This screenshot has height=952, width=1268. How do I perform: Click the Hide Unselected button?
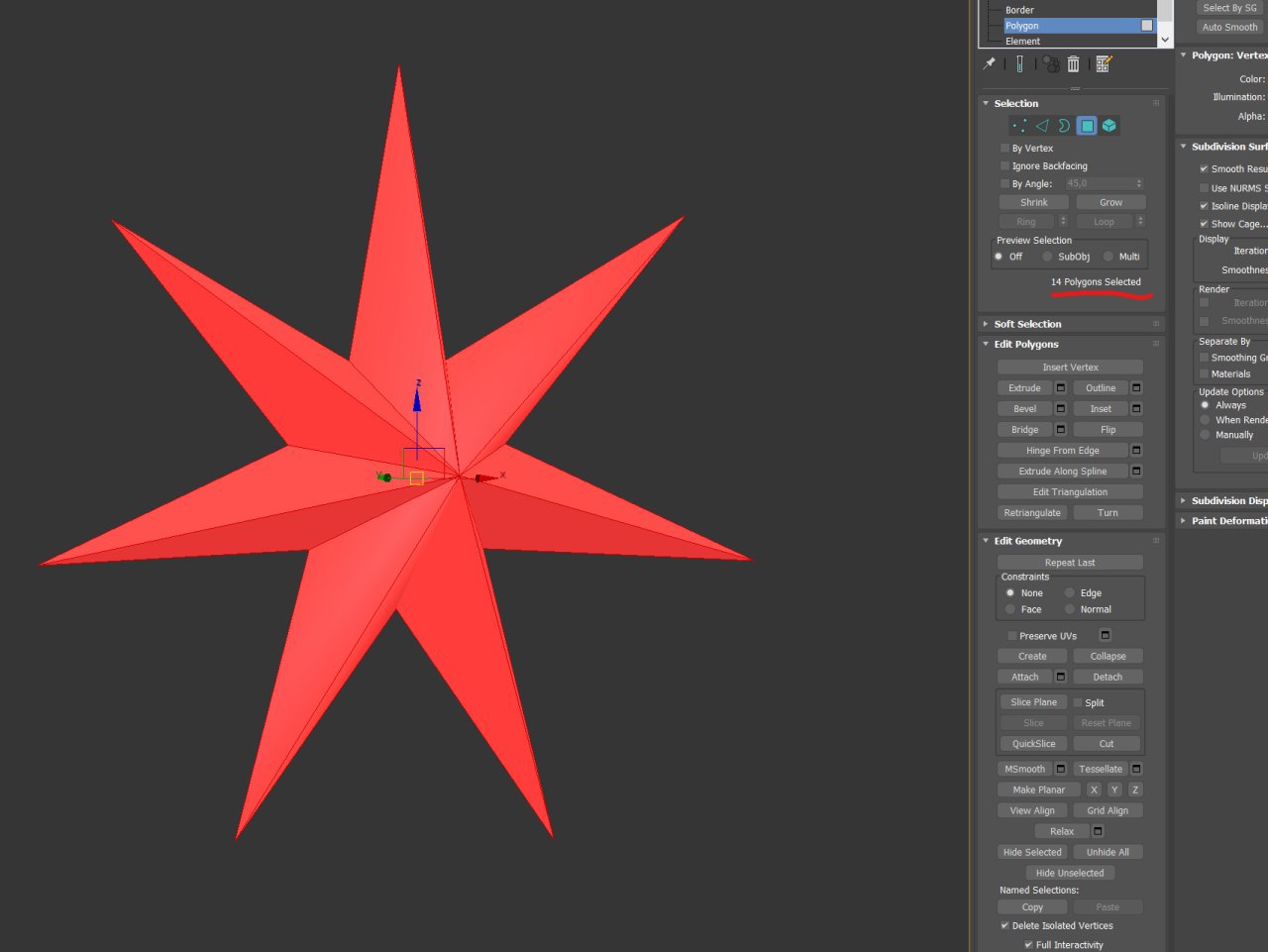(x=1070, y=874)
